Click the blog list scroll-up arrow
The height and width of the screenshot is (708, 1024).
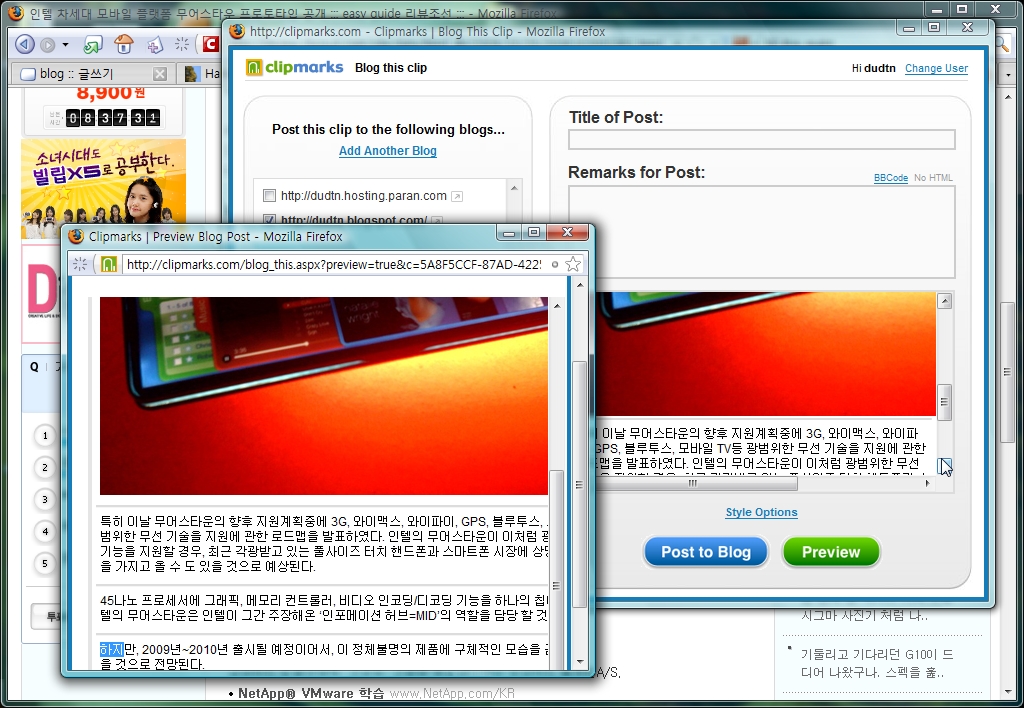click(x=514, y=188)
